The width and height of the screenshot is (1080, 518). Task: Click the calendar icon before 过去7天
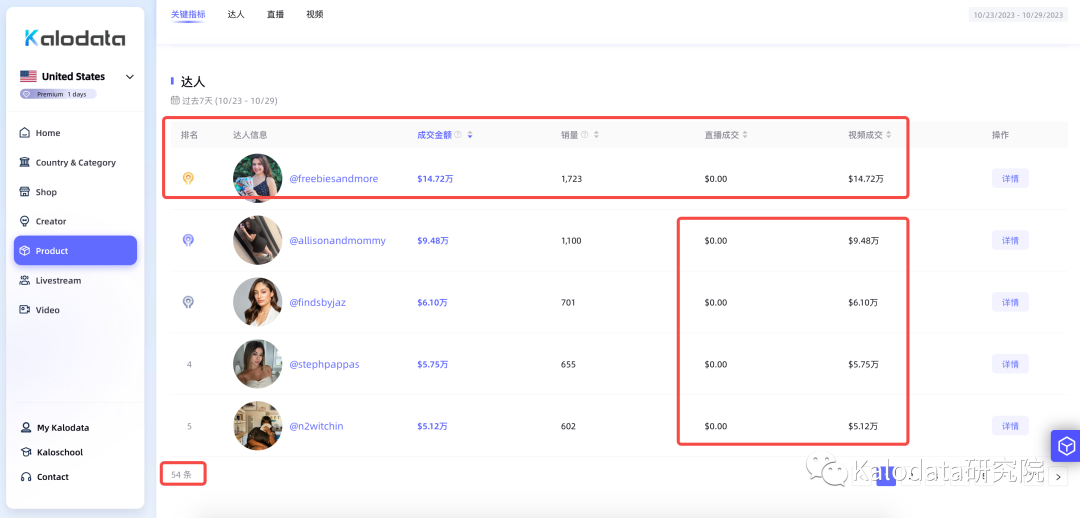175,101
